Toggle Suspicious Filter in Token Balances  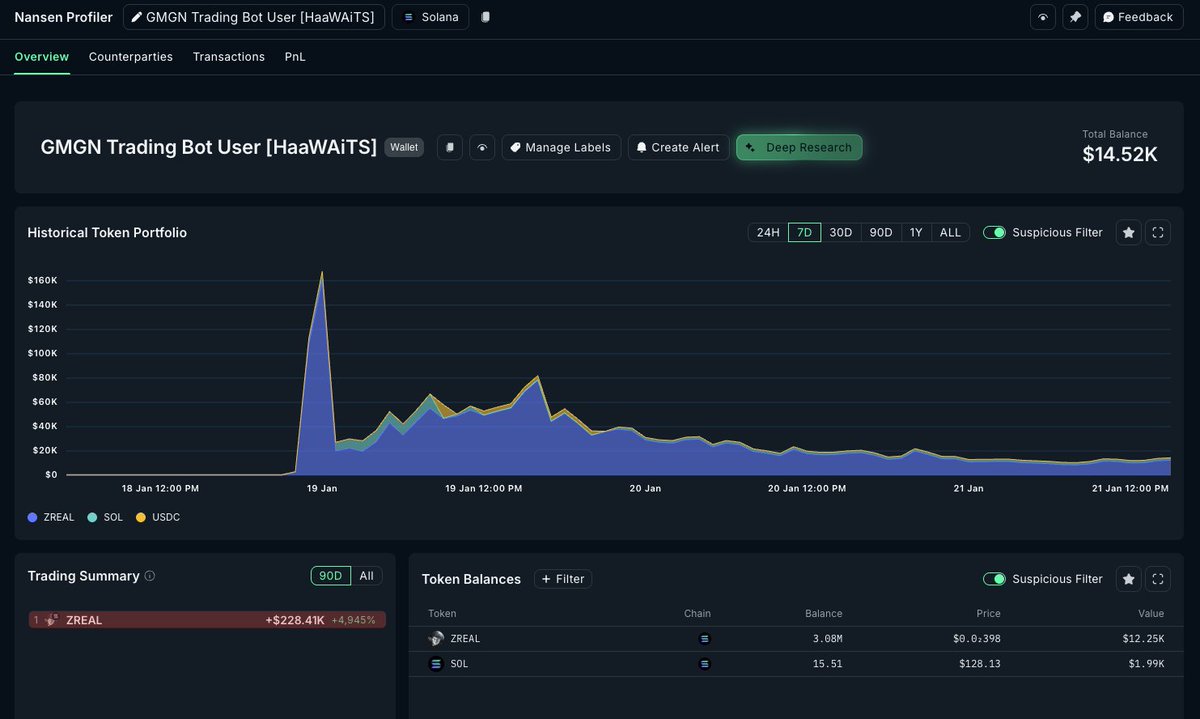[994, 579]
